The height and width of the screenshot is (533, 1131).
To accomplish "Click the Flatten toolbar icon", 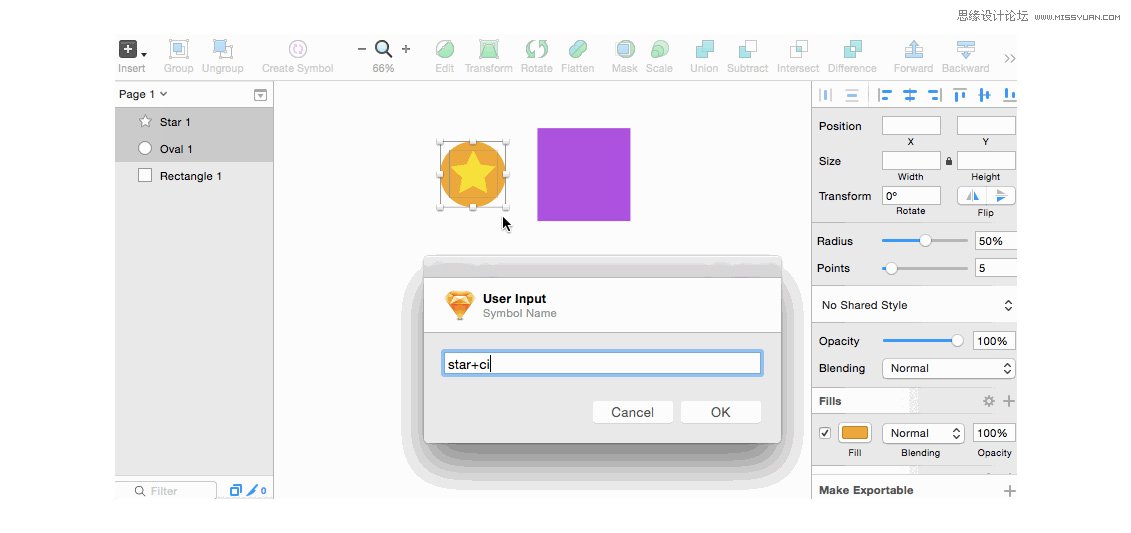I will point(577,49).
